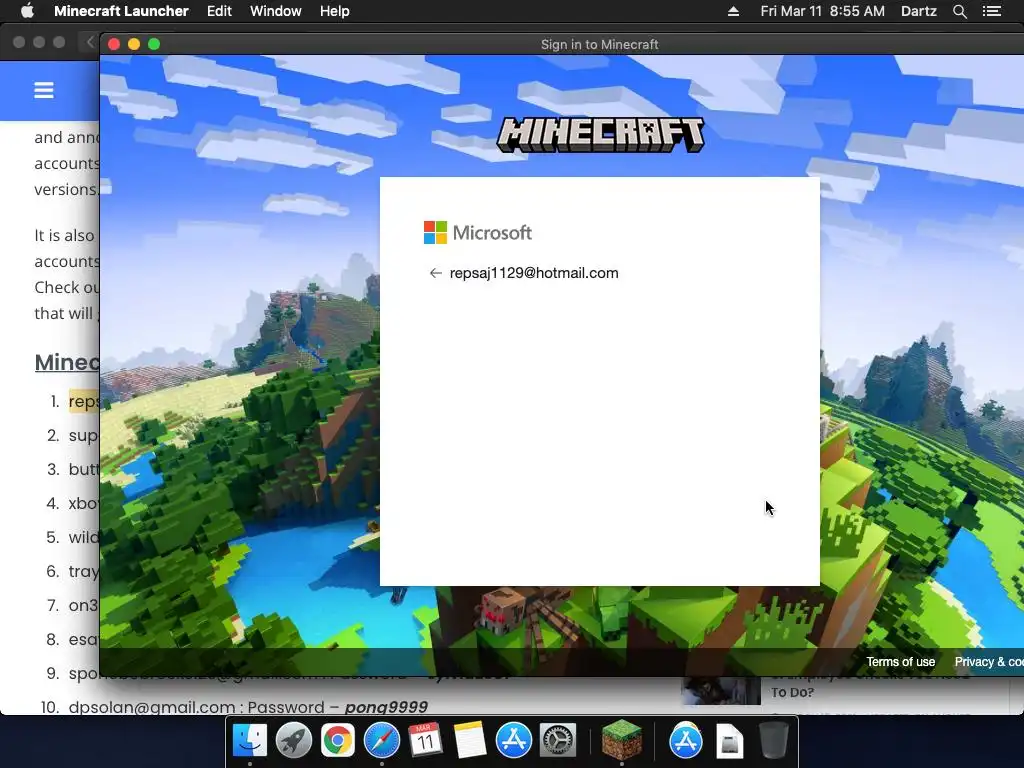This screenshot has height=768, width=1024.
Task: Open the document stack icon in Dock
Action: click(729, 741)
